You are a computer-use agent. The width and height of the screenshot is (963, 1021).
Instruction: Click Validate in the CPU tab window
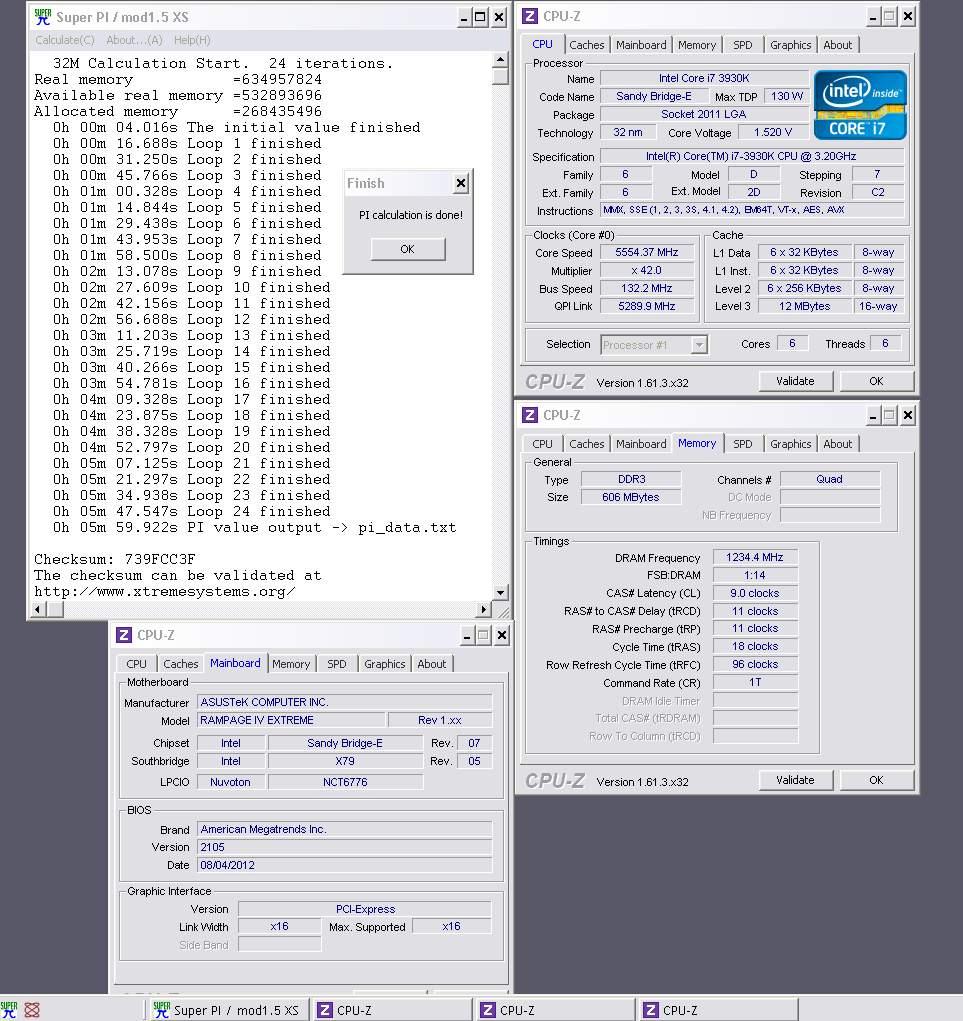pyautogui.click(x=795, y=381)
